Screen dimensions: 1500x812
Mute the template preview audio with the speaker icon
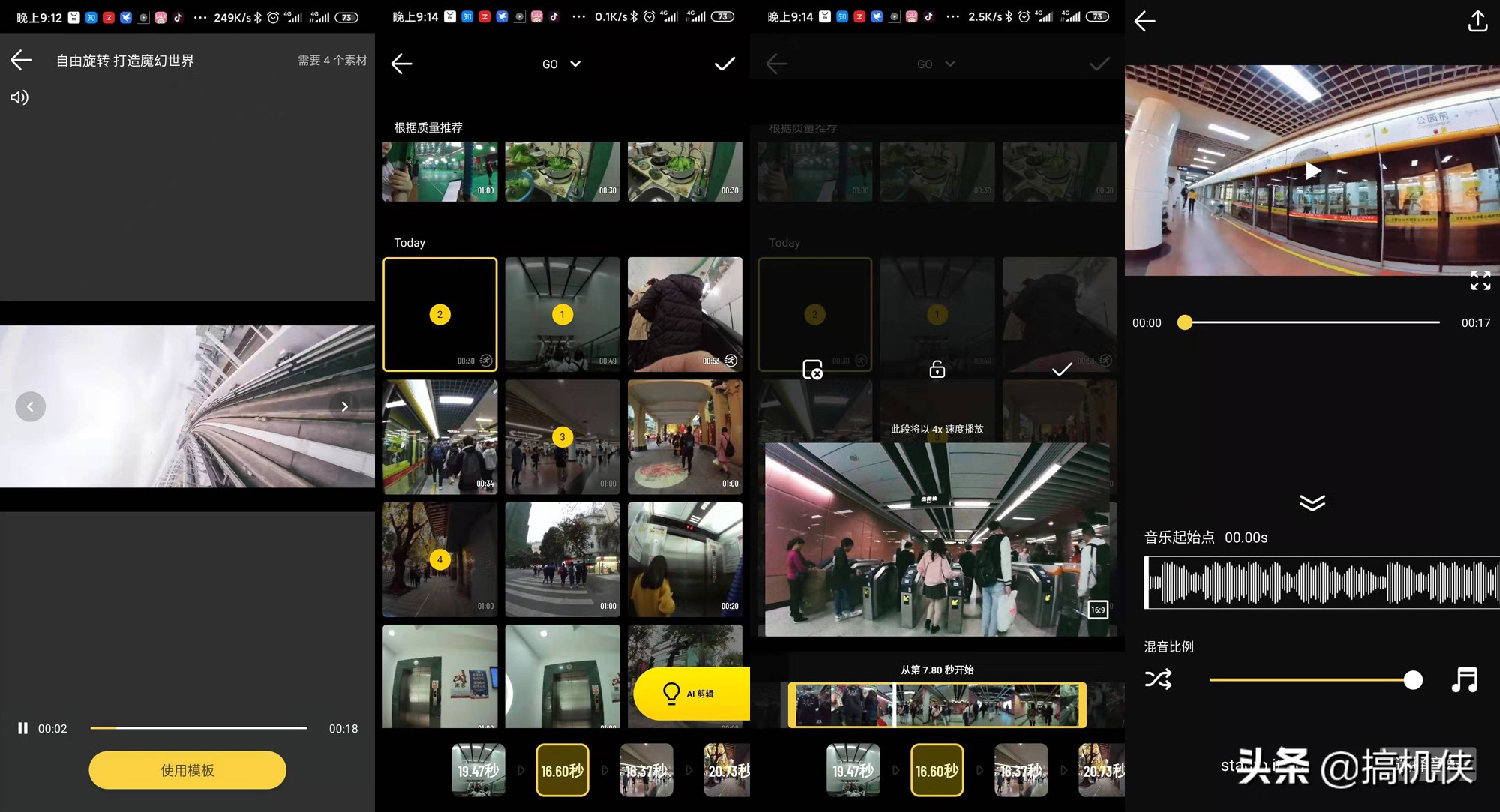tap(19, 97)
